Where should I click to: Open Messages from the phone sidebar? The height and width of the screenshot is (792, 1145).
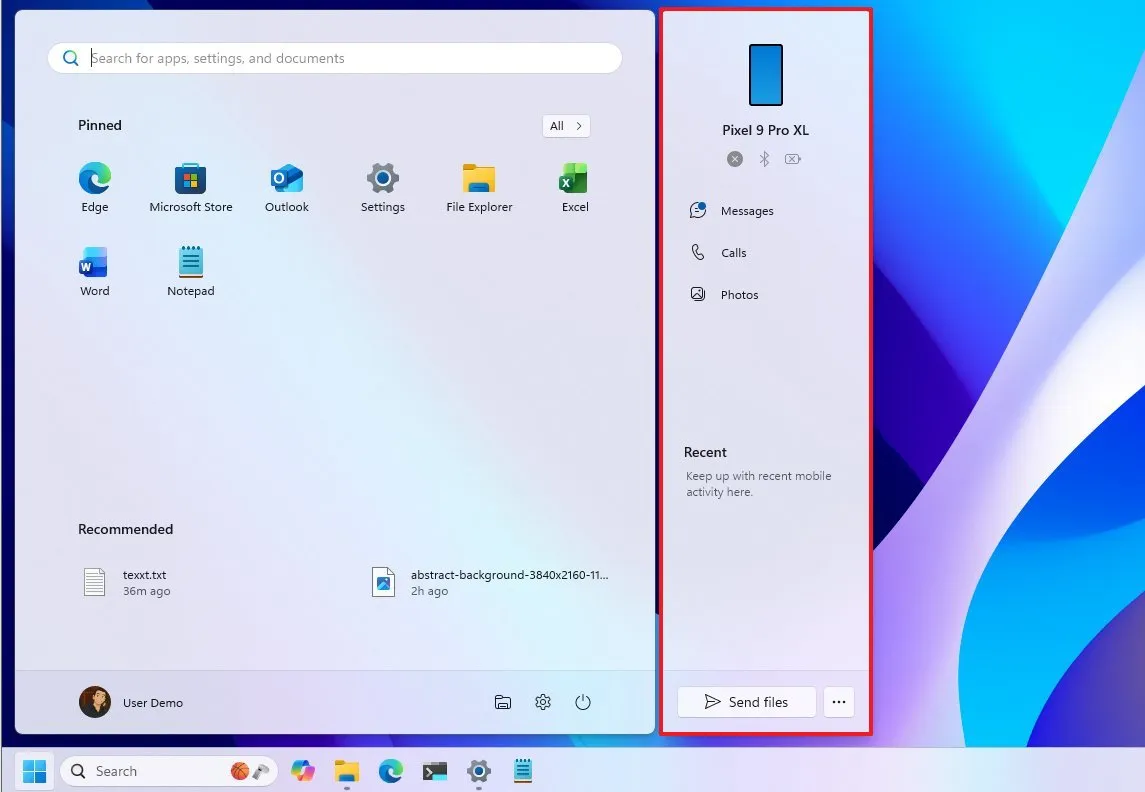[x=746, y=210]
